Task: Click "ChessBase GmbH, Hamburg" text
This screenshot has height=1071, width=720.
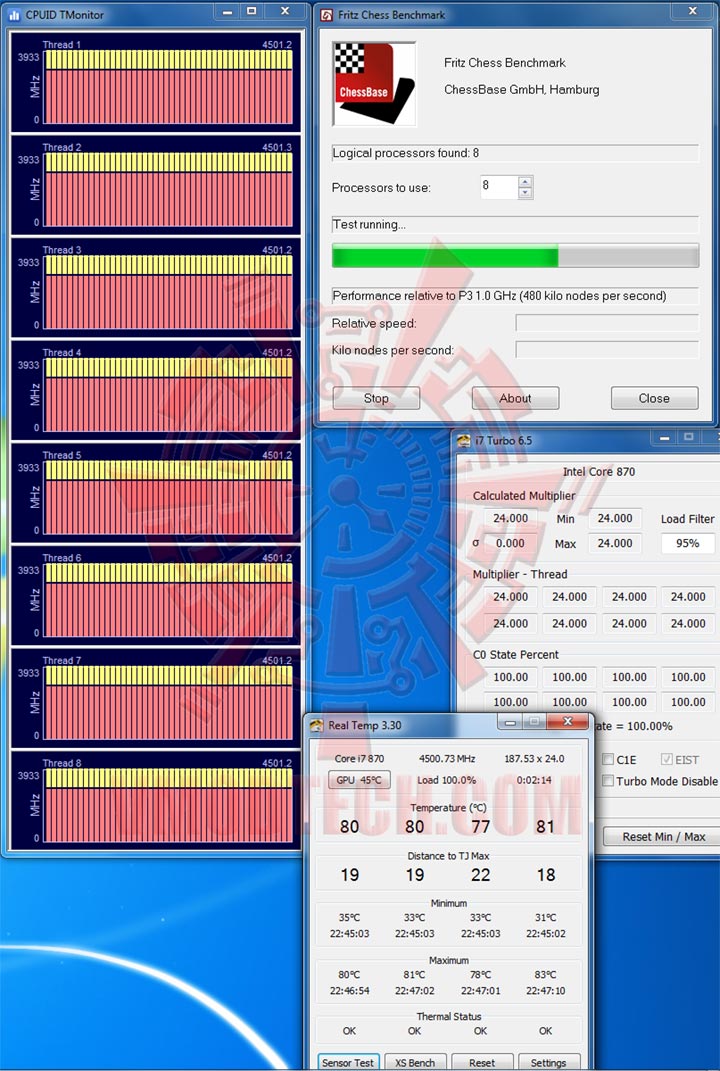Action: (522, 89)
